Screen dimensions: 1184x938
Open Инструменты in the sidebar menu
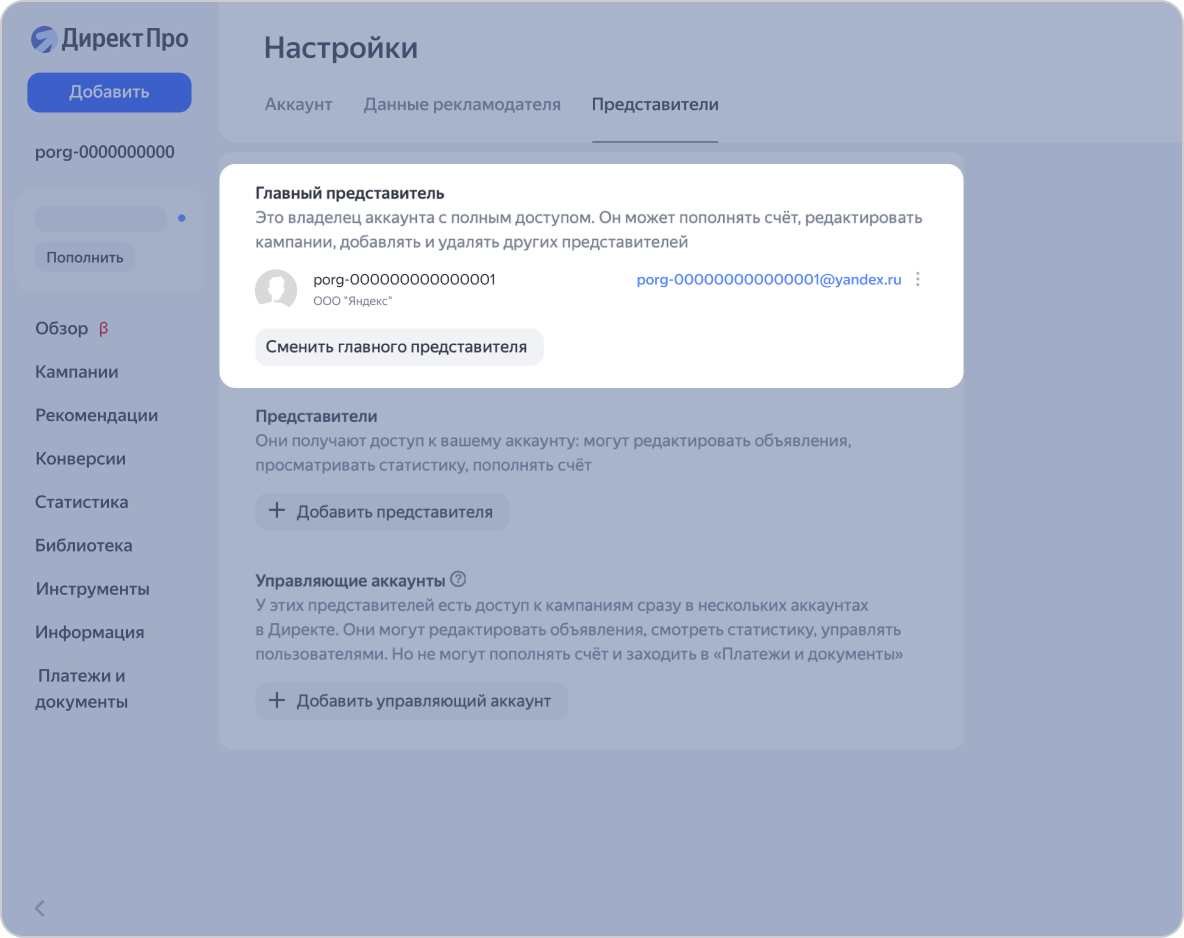[92, 589]
